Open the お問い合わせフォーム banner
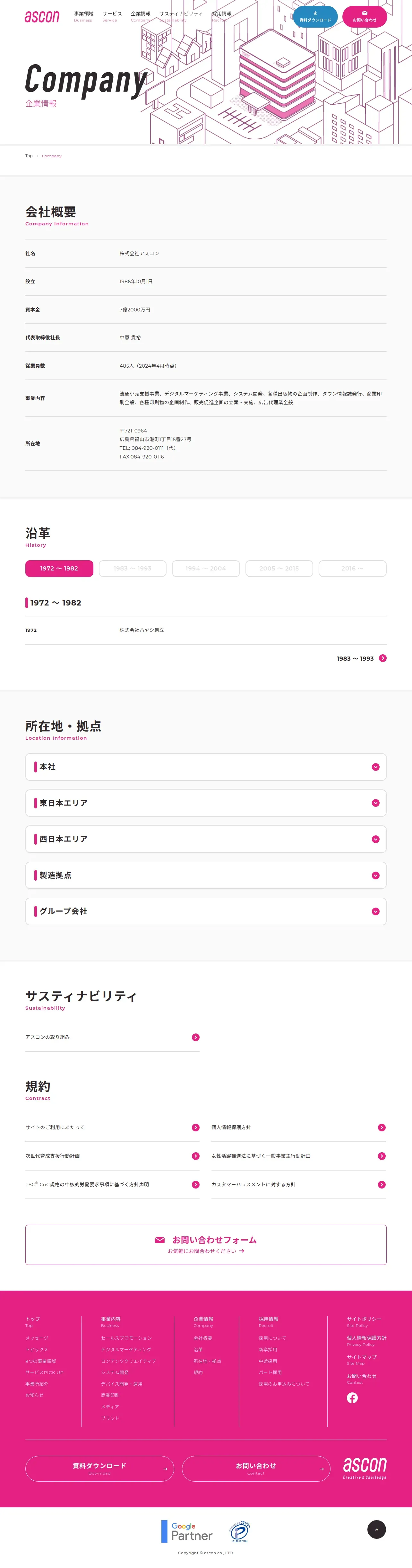The width and height of the screenshot is (412, 1568). coord(206,1244)
